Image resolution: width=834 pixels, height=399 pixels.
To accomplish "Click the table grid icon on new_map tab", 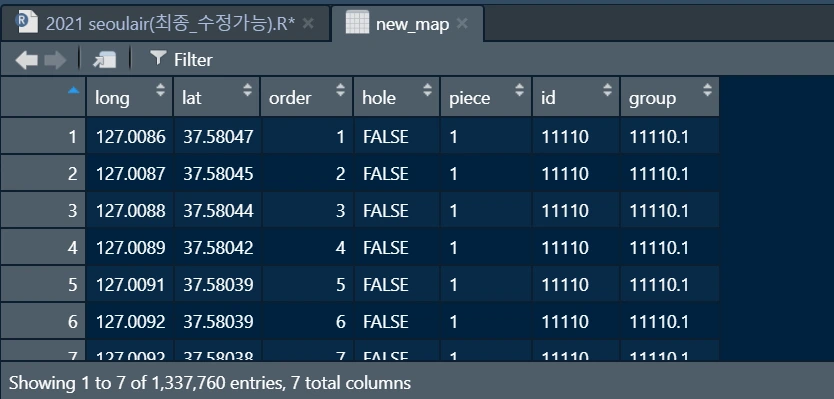I will [x=357, y=22].
